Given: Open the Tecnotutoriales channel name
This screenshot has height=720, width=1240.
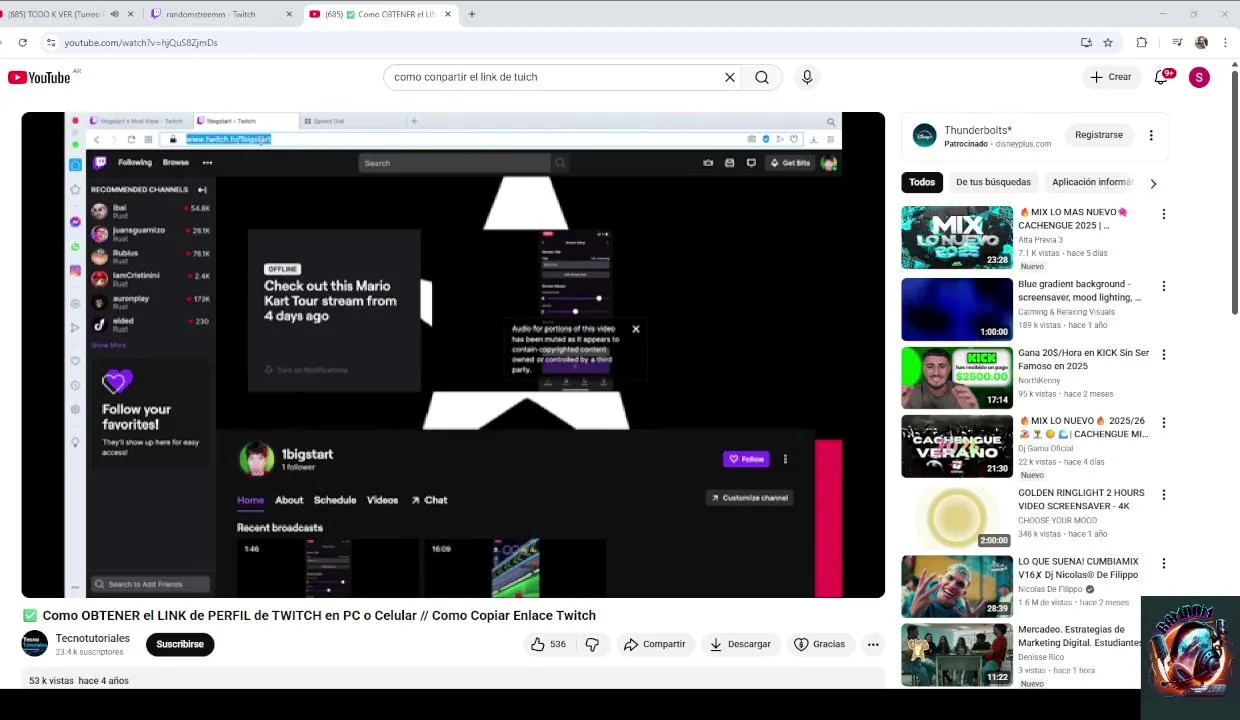Looking at the screenshot, I should coord(93,638).
